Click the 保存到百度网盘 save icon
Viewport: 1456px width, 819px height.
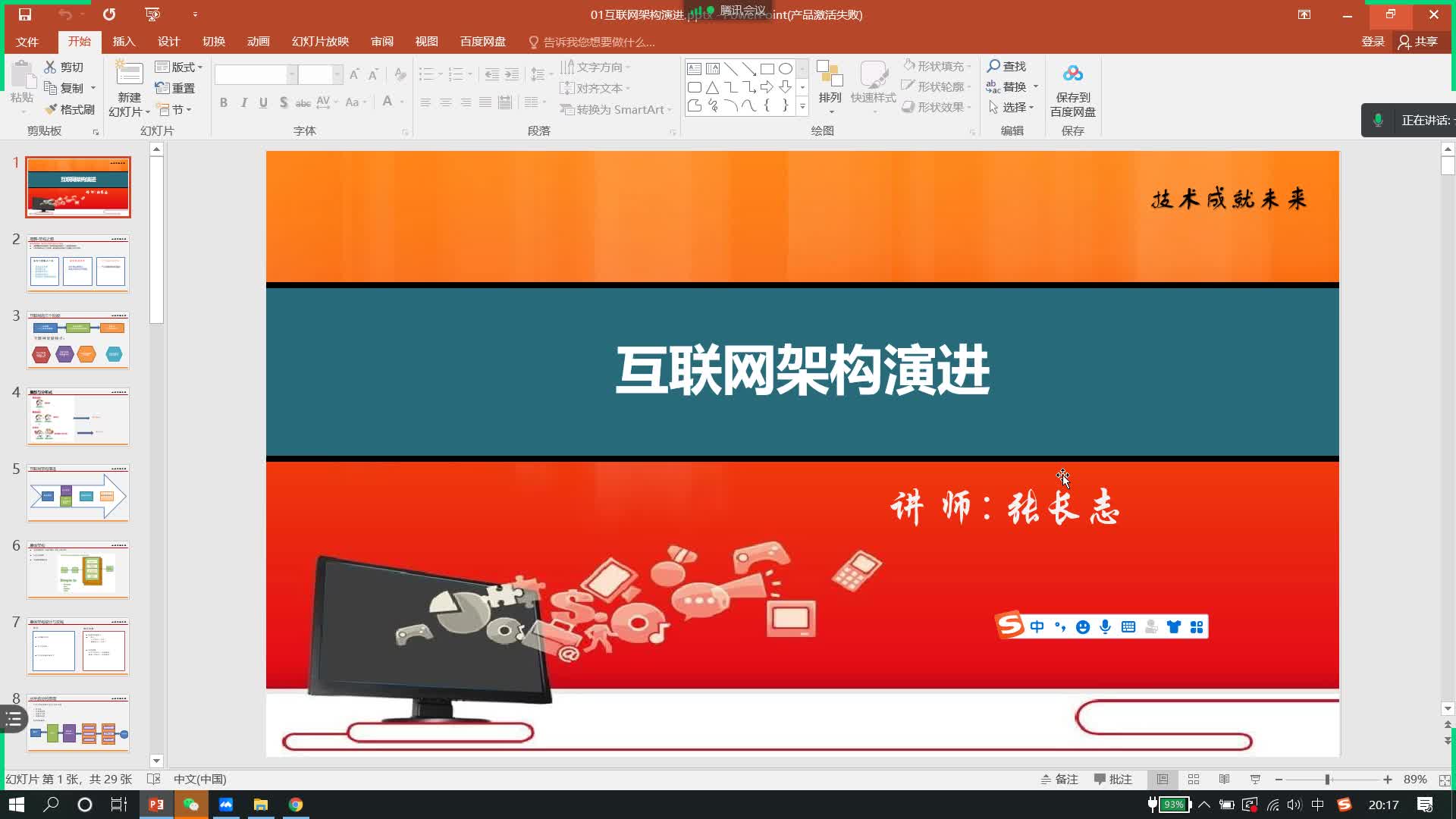pos(1073,74)
